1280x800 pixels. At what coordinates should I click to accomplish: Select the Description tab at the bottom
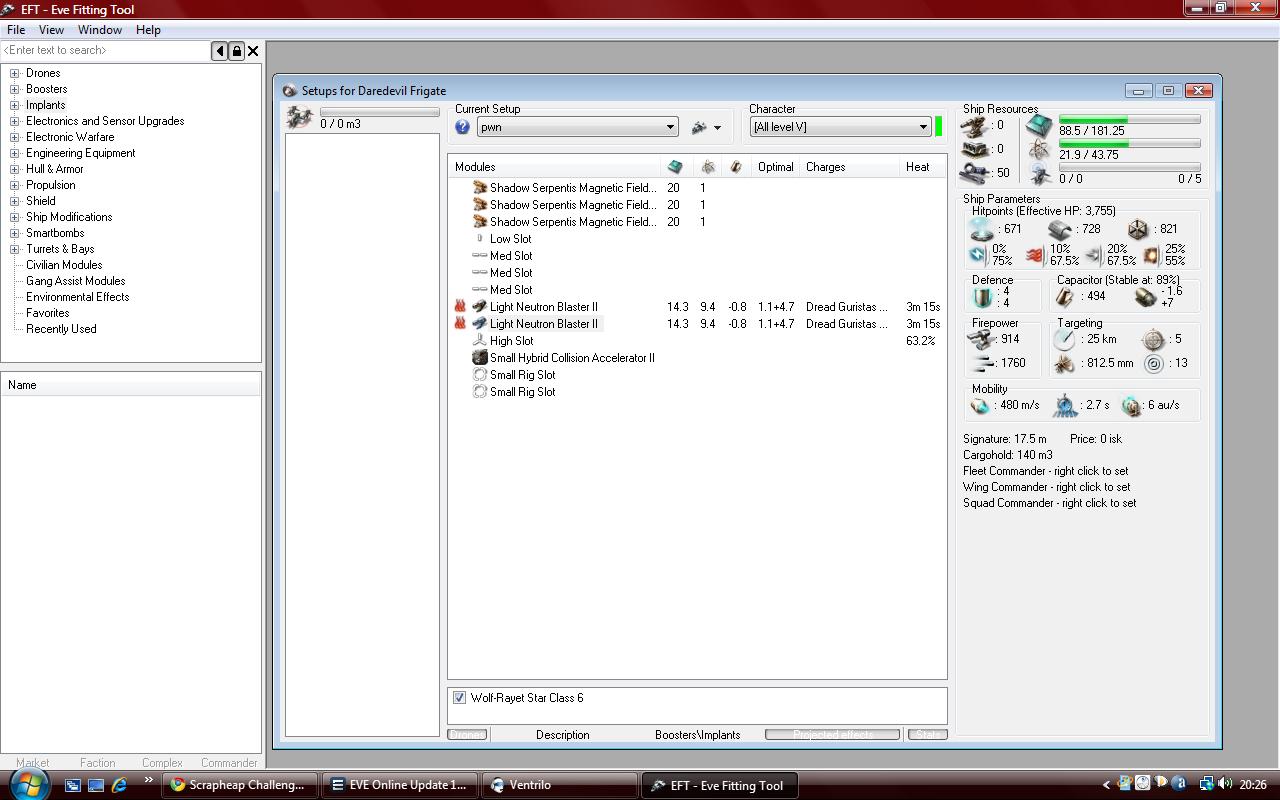[x=562, y=735]
